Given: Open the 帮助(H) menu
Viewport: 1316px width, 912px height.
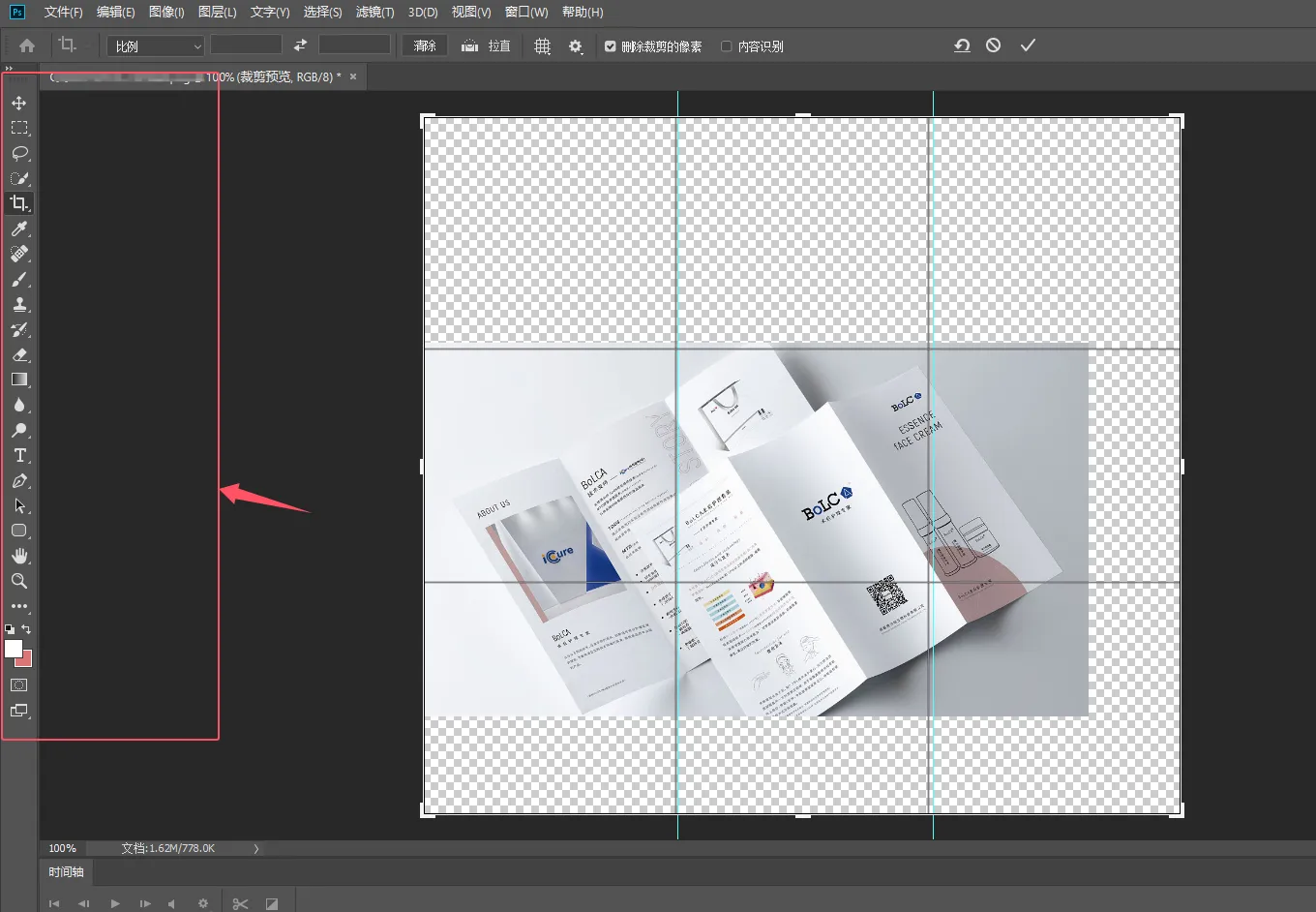Looking at the screenshot, I should coord(583,12).
